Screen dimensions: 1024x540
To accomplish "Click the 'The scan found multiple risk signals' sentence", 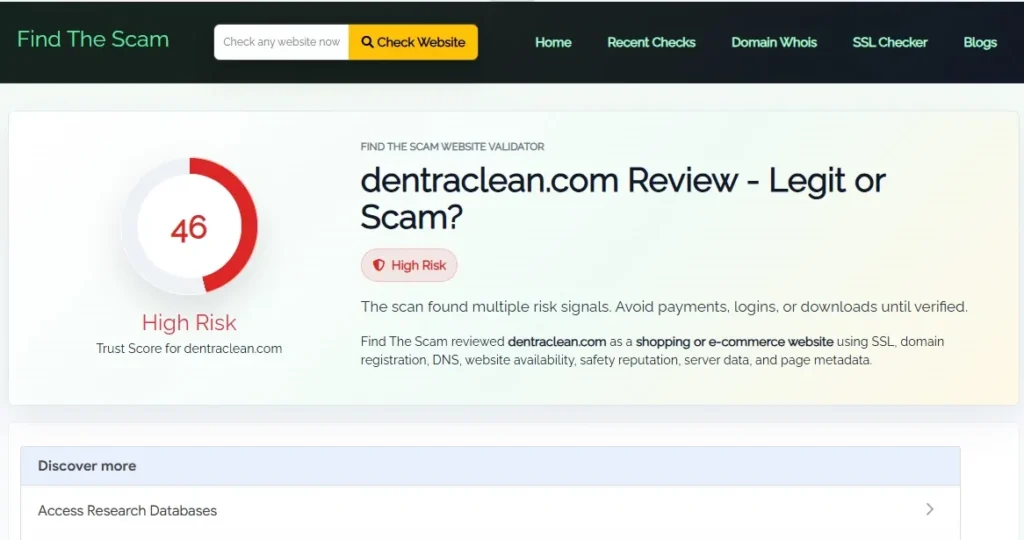I will click(x=664, y=307).
